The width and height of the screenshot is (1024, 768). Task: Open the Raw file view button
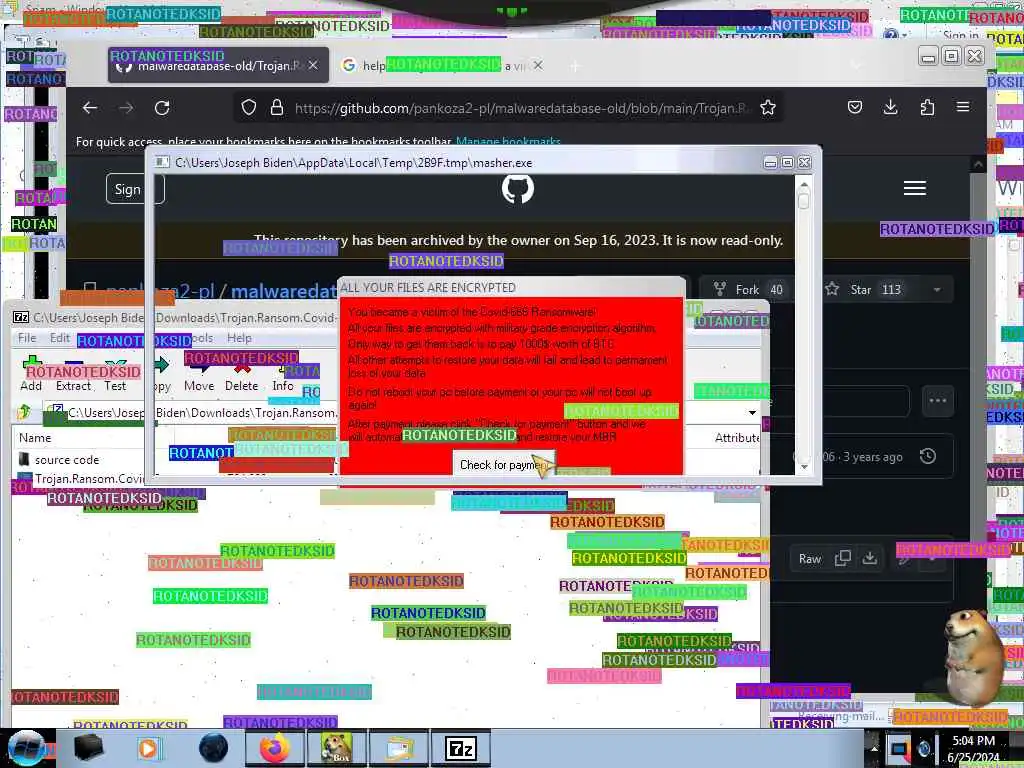coord(810,559)
